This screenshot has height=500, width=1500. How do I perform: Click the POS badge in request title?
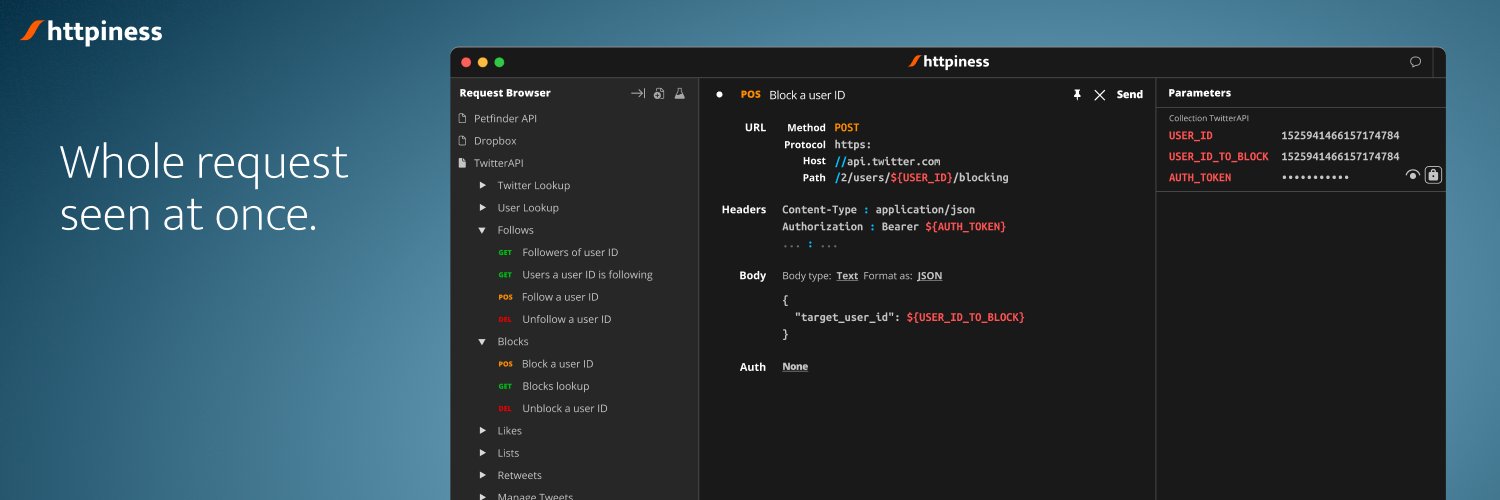tap(750, 95)
